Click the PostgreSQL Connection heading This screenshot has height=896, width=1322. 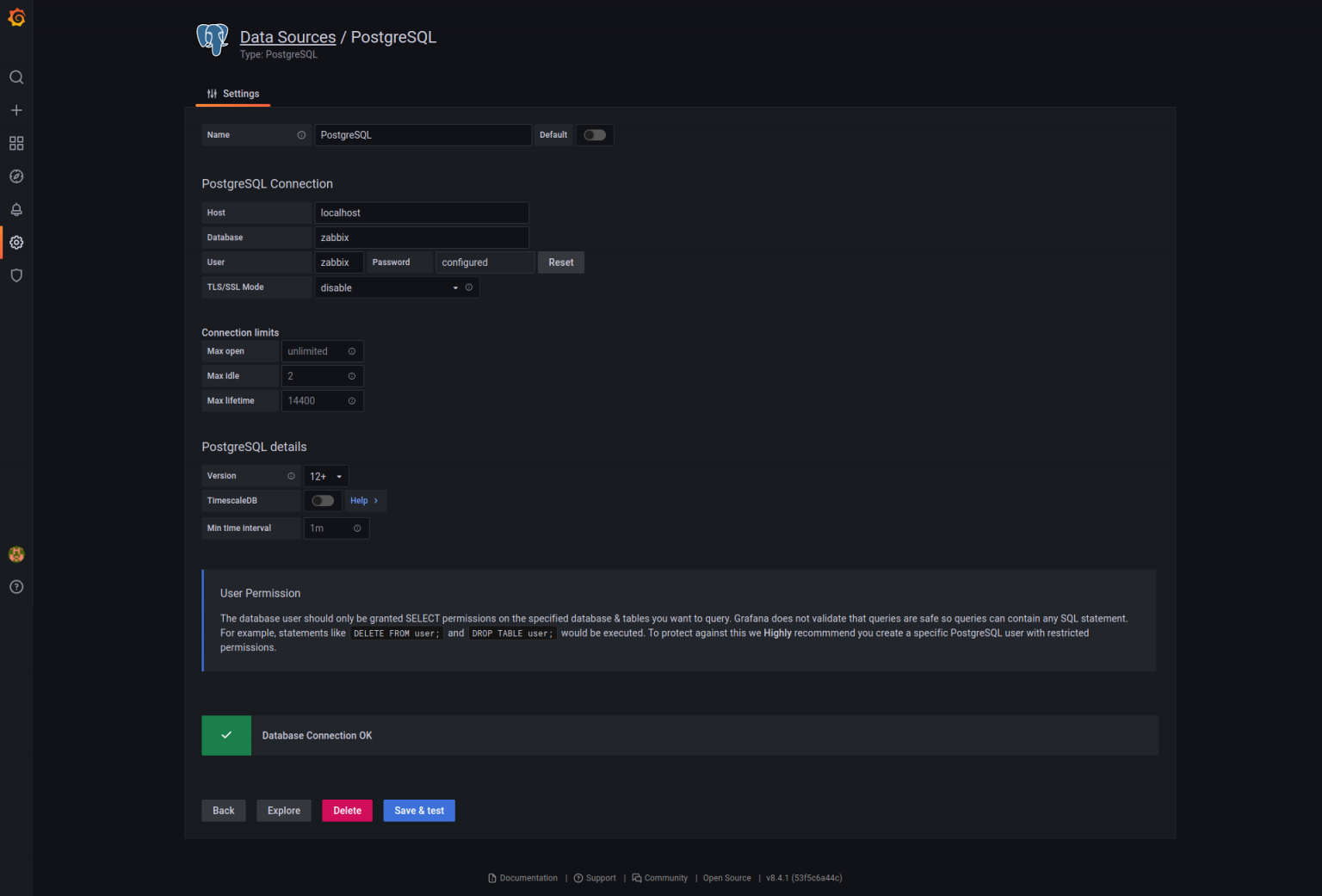[267, 184]
